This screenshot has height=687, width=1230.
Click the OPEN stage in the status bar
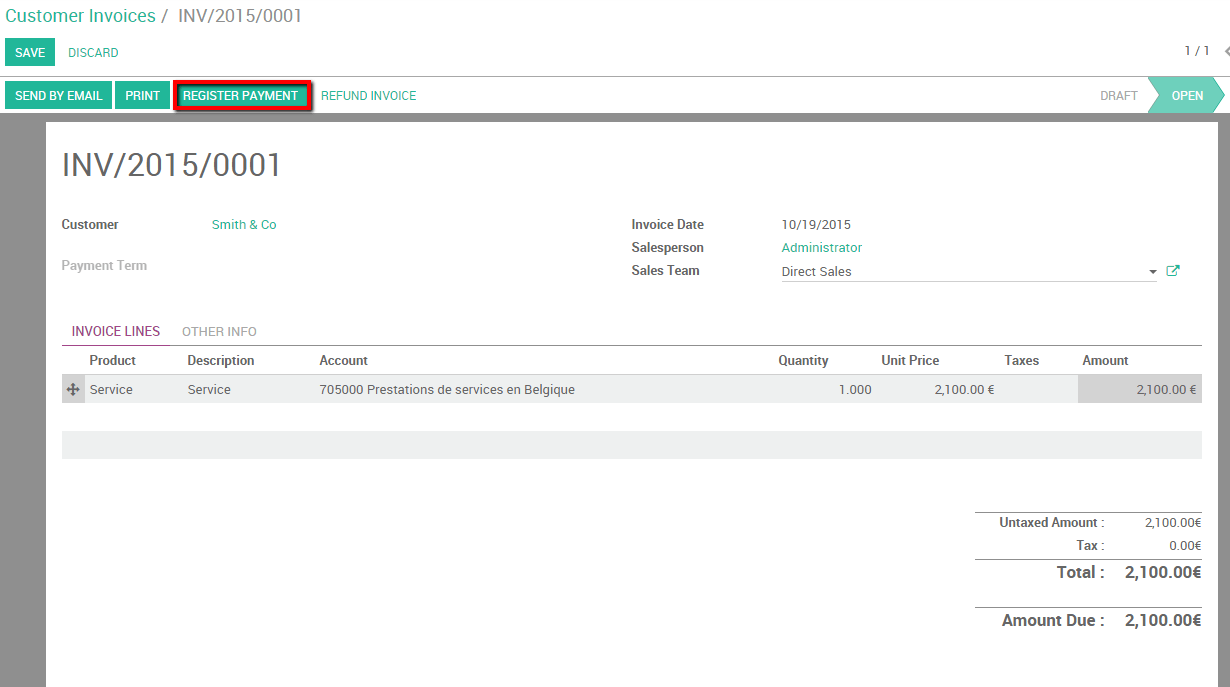tap(1186, 95)
